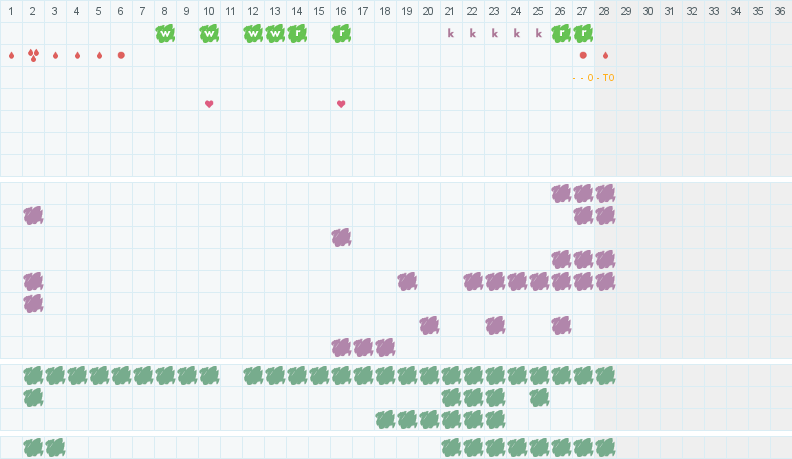Click the red dot marker on day 6
792x459 pixels.
point(121,56)
